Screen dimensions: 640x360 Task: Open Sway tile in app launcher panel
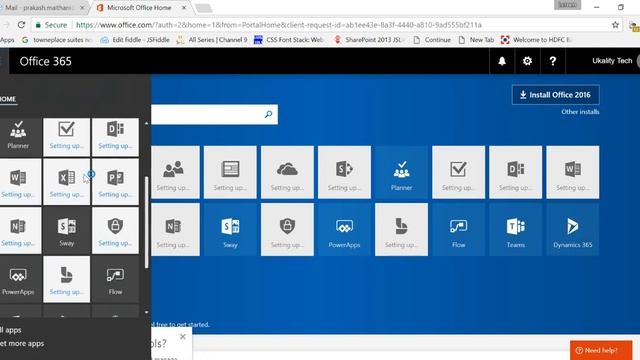pyautogui.click(x=67, y=230)
